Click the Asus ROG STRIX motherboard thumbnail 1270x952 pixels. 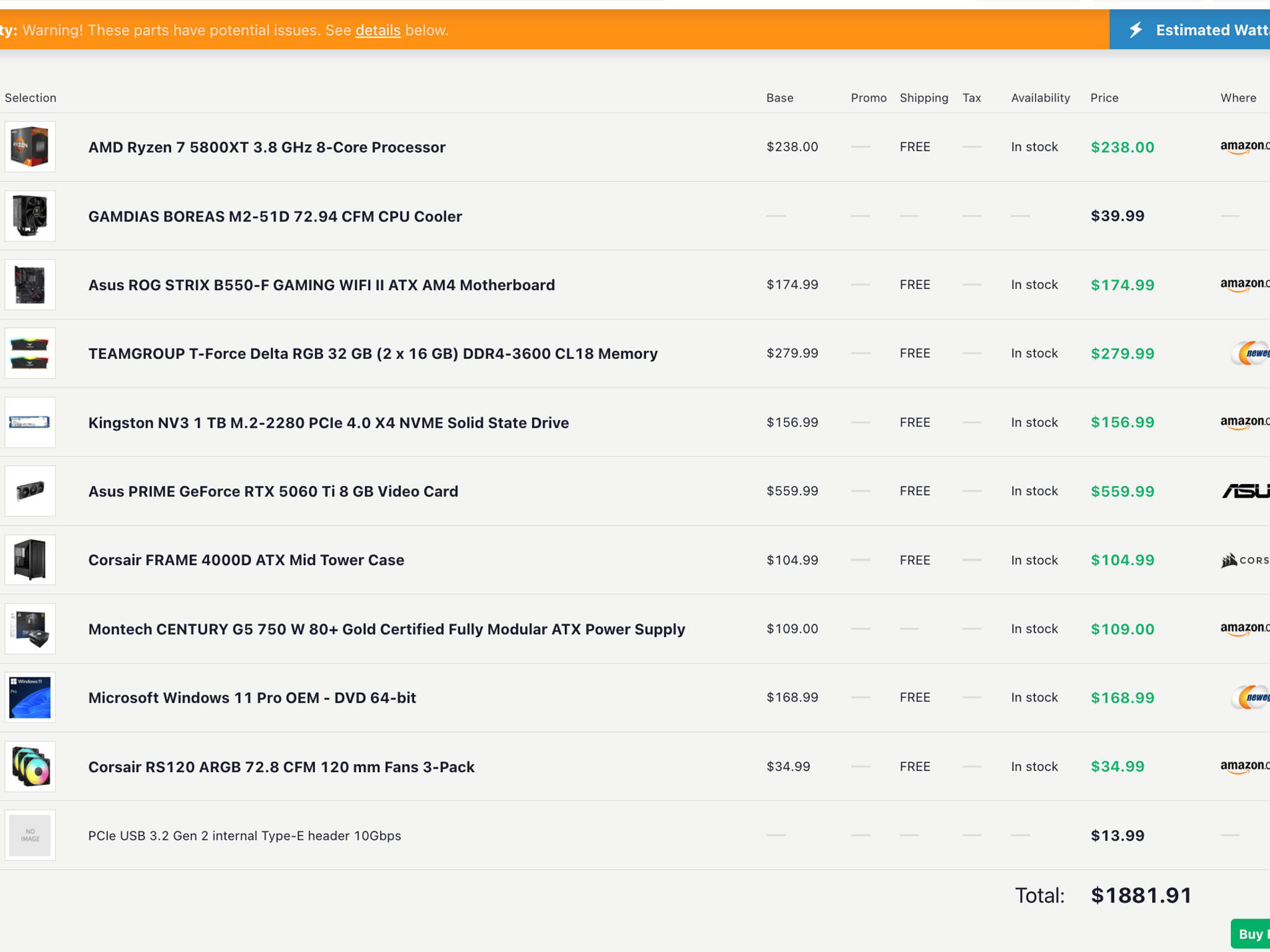tap(30, 284)
